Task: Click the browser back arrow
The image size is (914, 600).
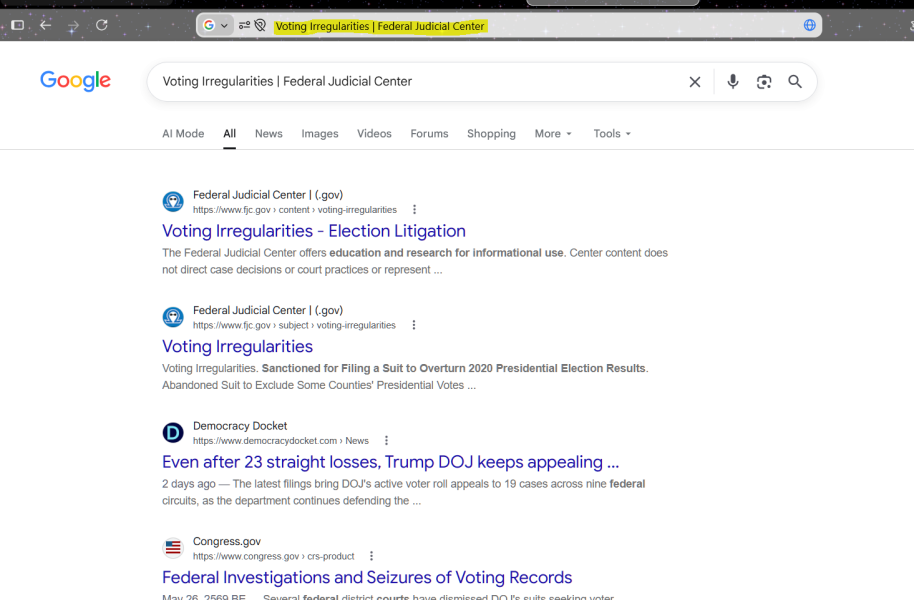Action: pos(45,25)
